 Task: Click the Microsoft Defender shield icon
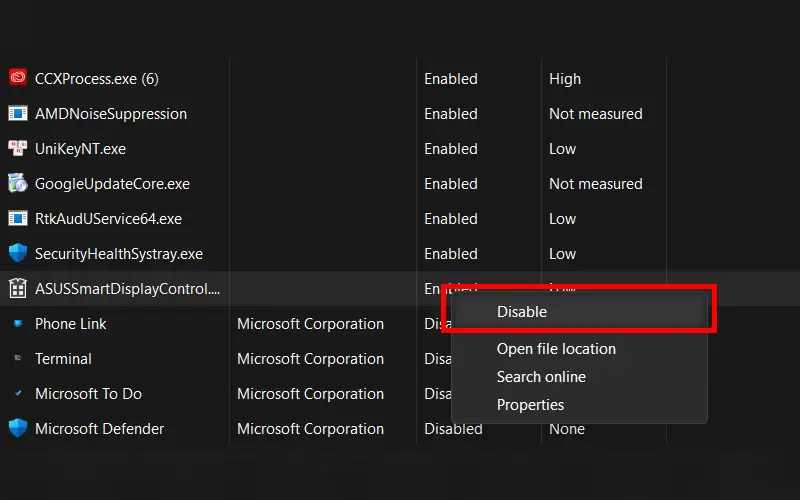(x=18, y=428)
